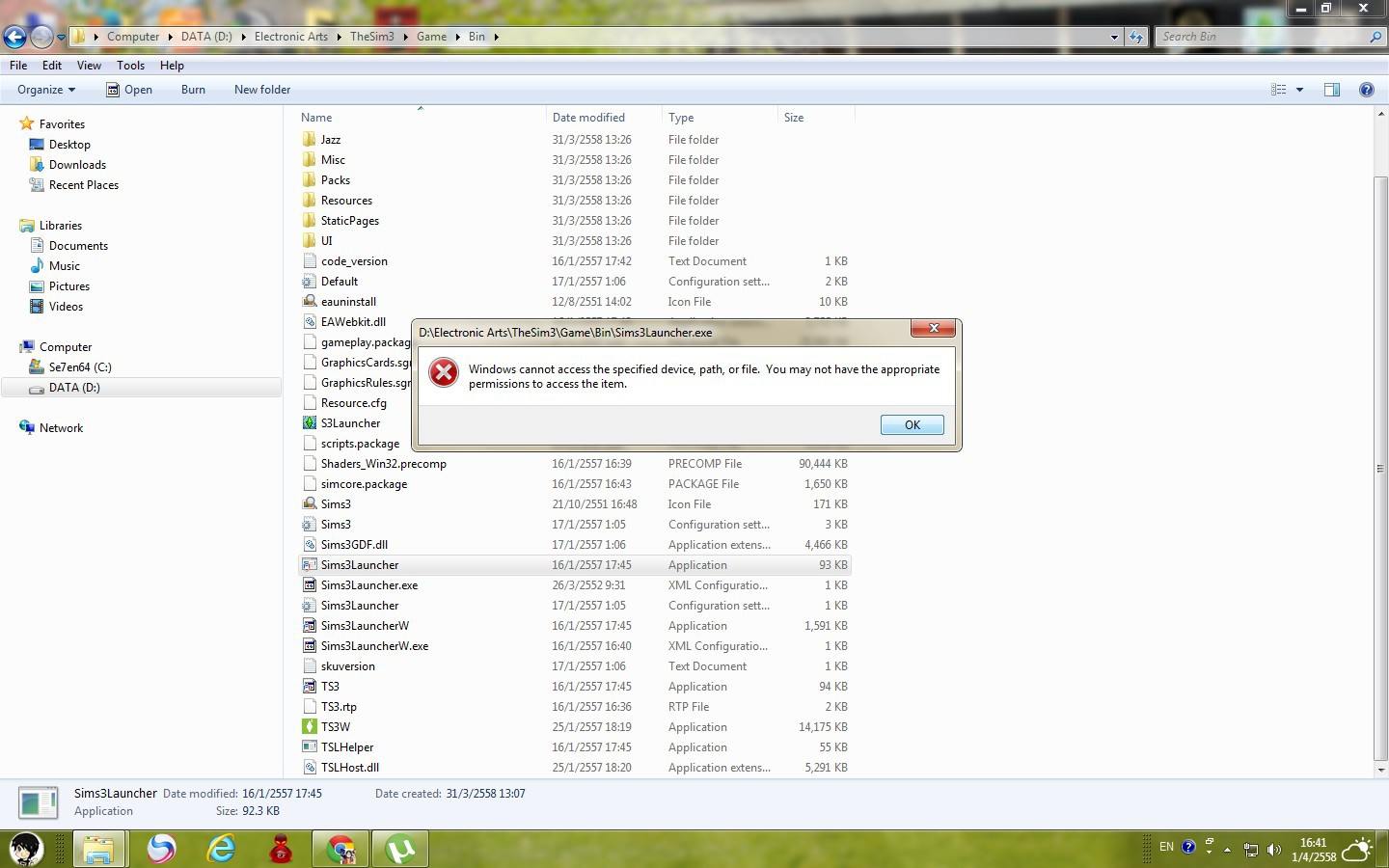Open uTorrent from the taskbar
1389x868 pixels.
[x=400, y=849]
